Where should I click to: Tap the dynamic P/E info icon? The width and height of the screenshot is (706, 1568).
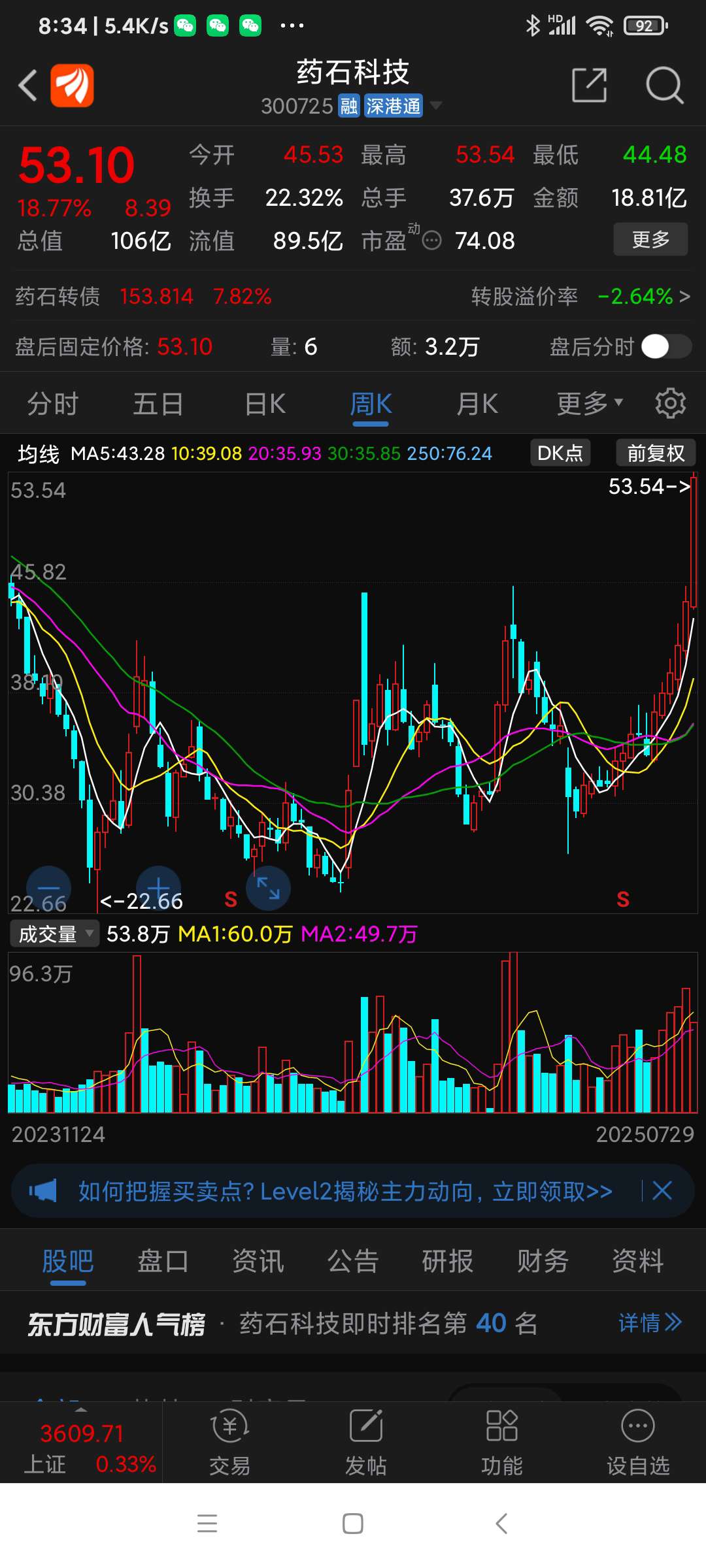(431, 241)
